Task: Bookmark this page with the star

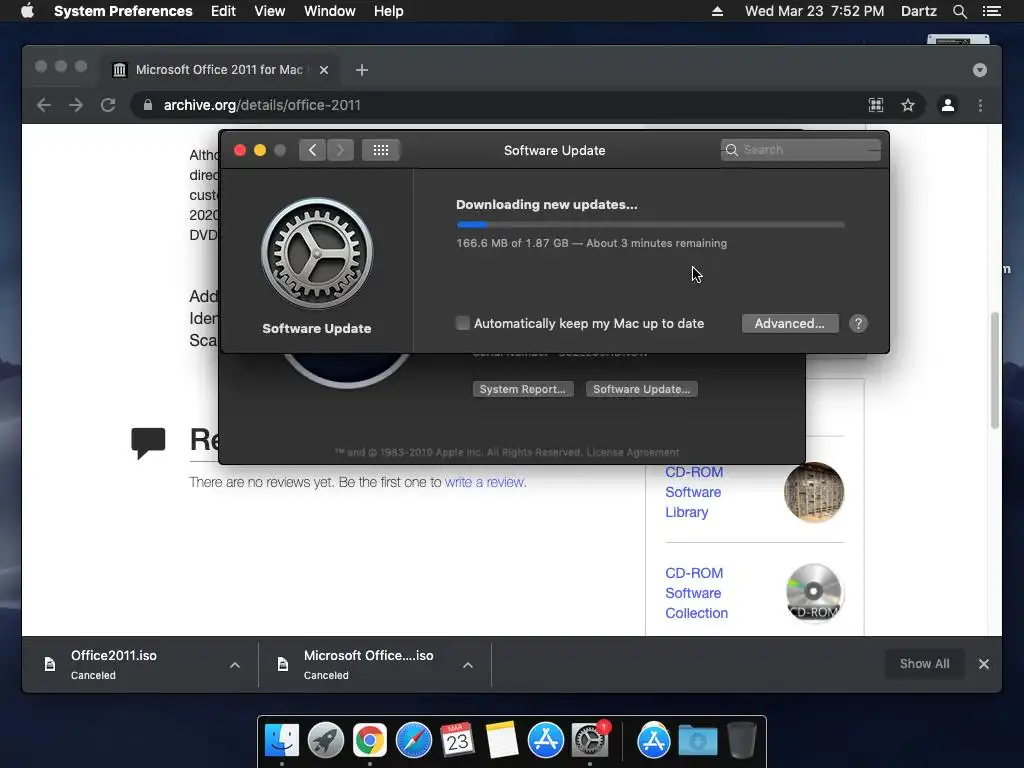Action: click(908, 105)
